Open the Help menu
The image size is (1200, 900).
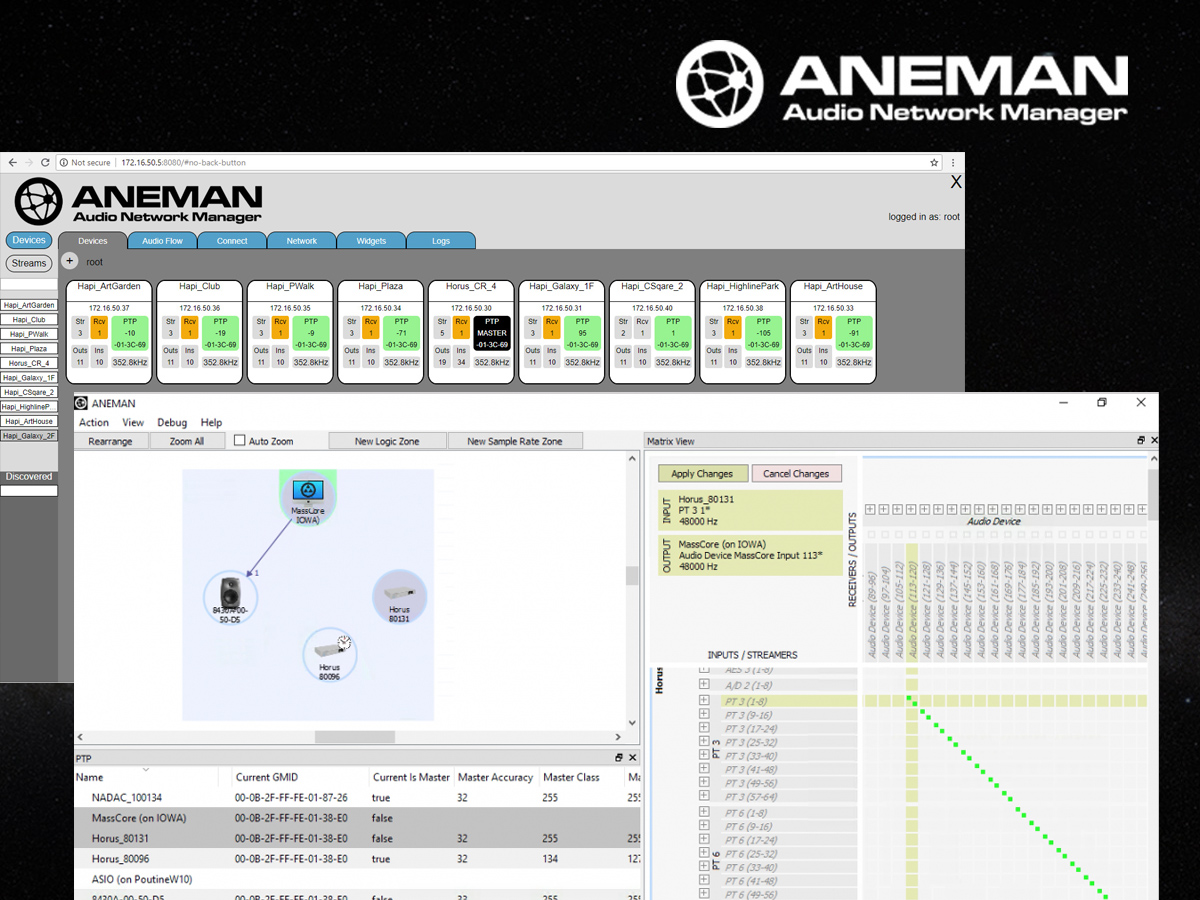pyautogui.click(x=211, y=423)
